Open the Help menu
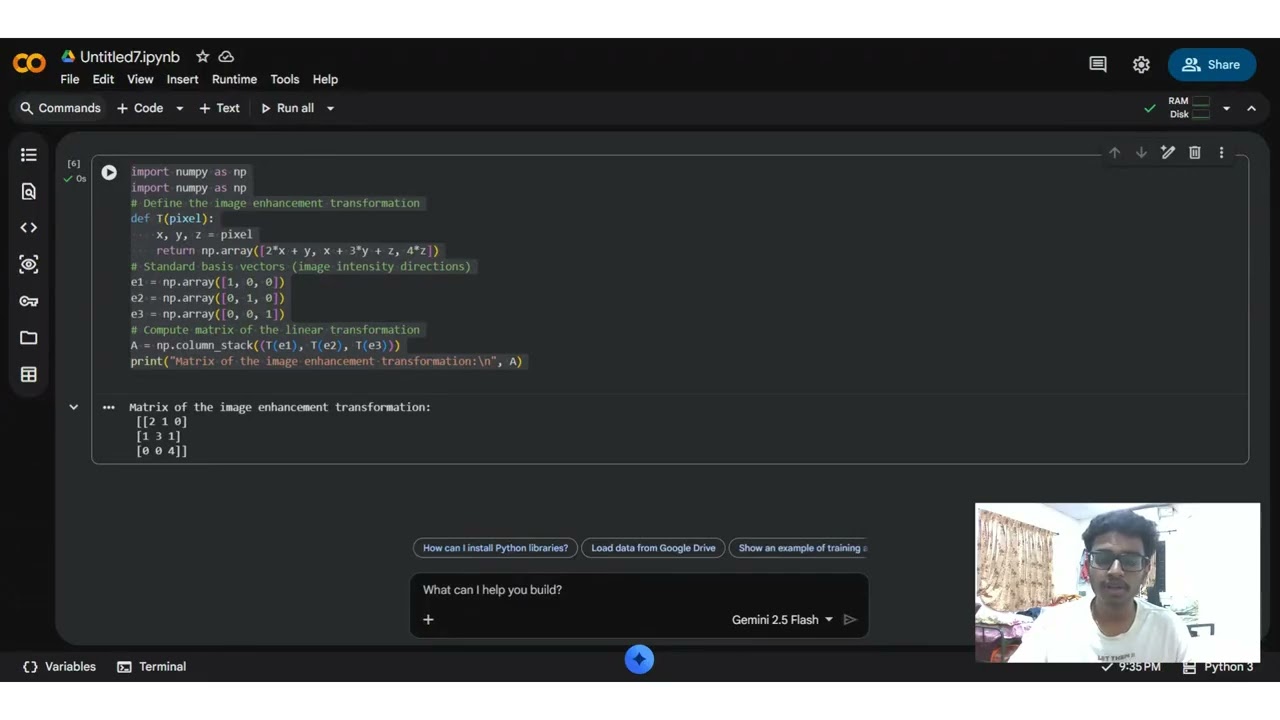The width and height of the screenshot is (1280, 720). (x=325, y=79)
